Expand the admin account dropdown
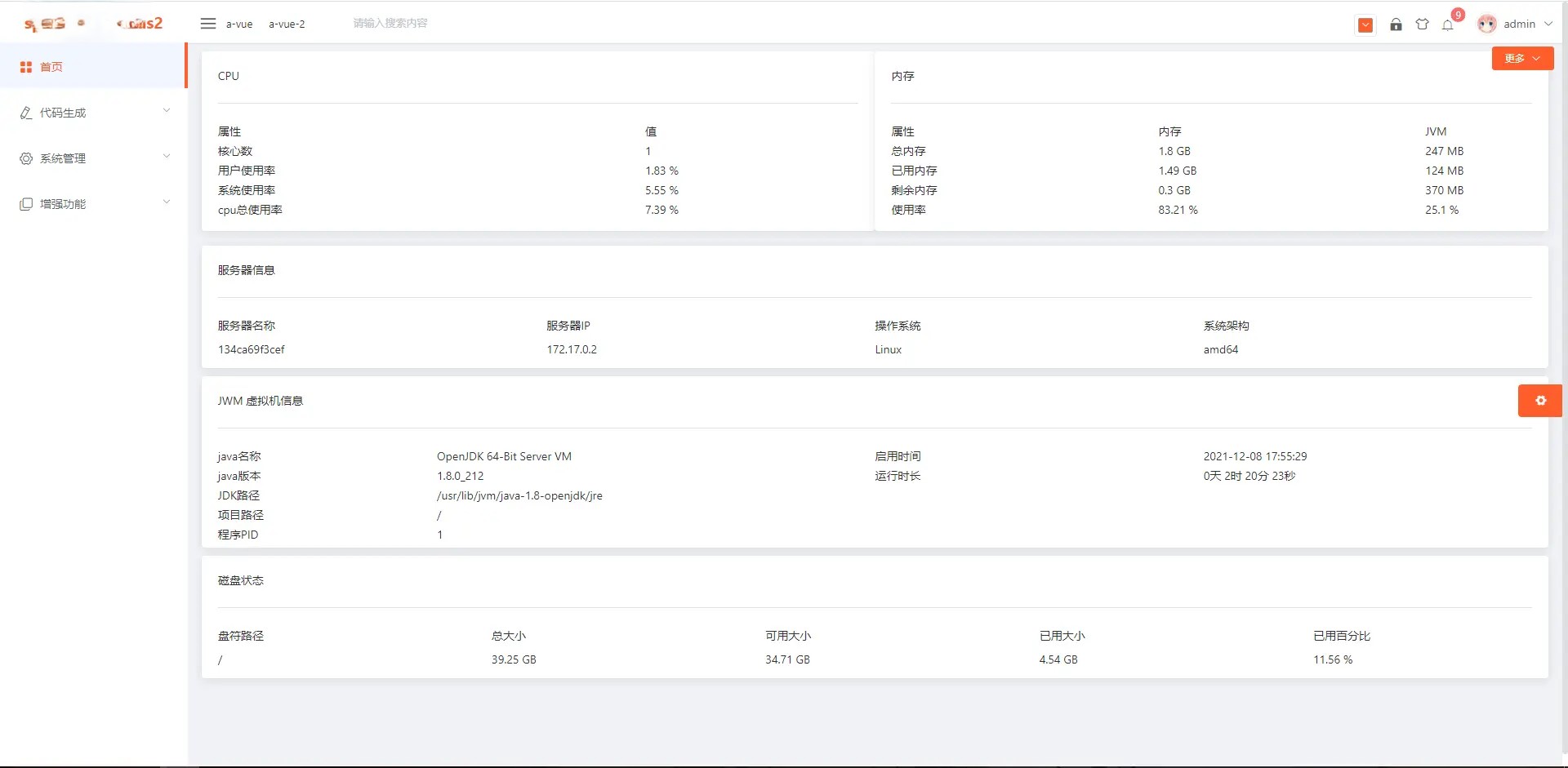 click(x=1527, y=24)
